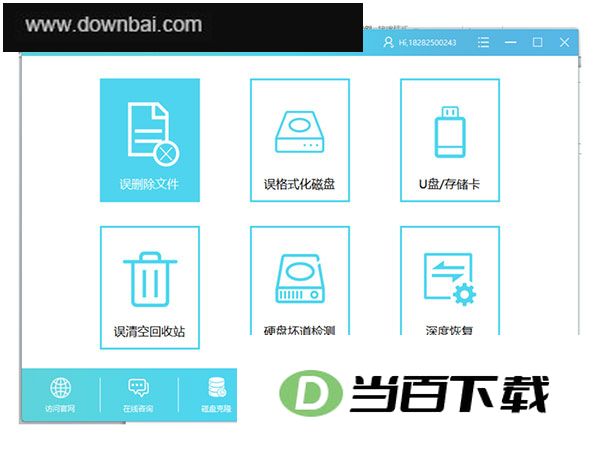Close the recovery application window
The width and height of the screenshot is (600, 450).
(x=564, y=42)
